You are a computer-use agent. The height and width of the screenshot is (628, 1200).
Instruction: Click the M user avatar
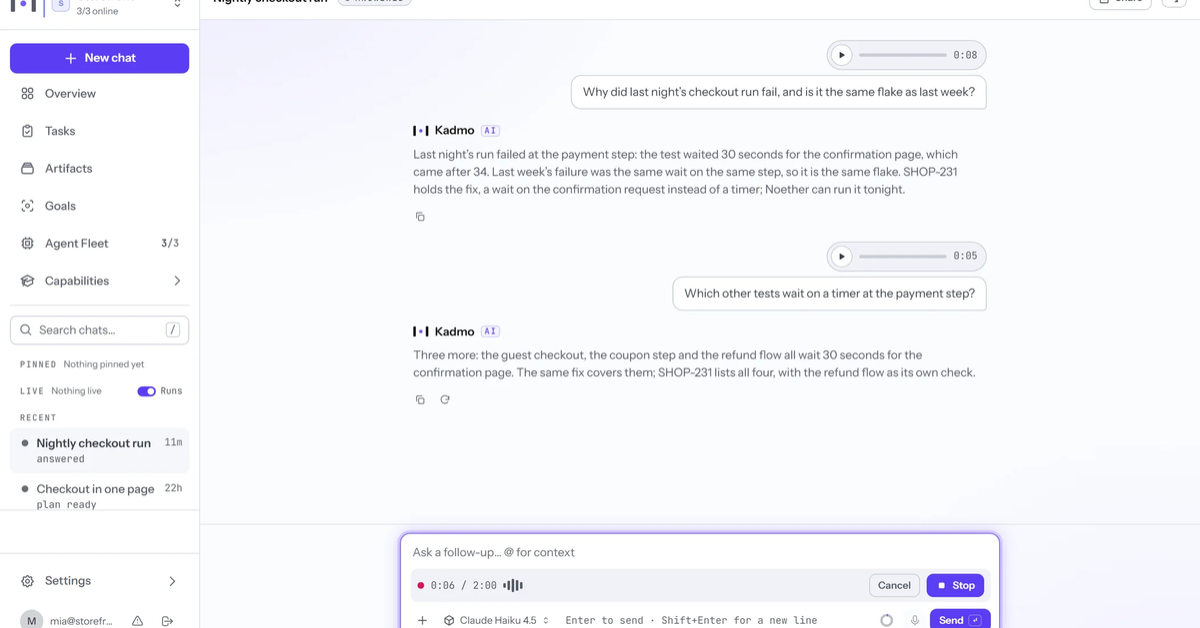[x=32, y=620]
